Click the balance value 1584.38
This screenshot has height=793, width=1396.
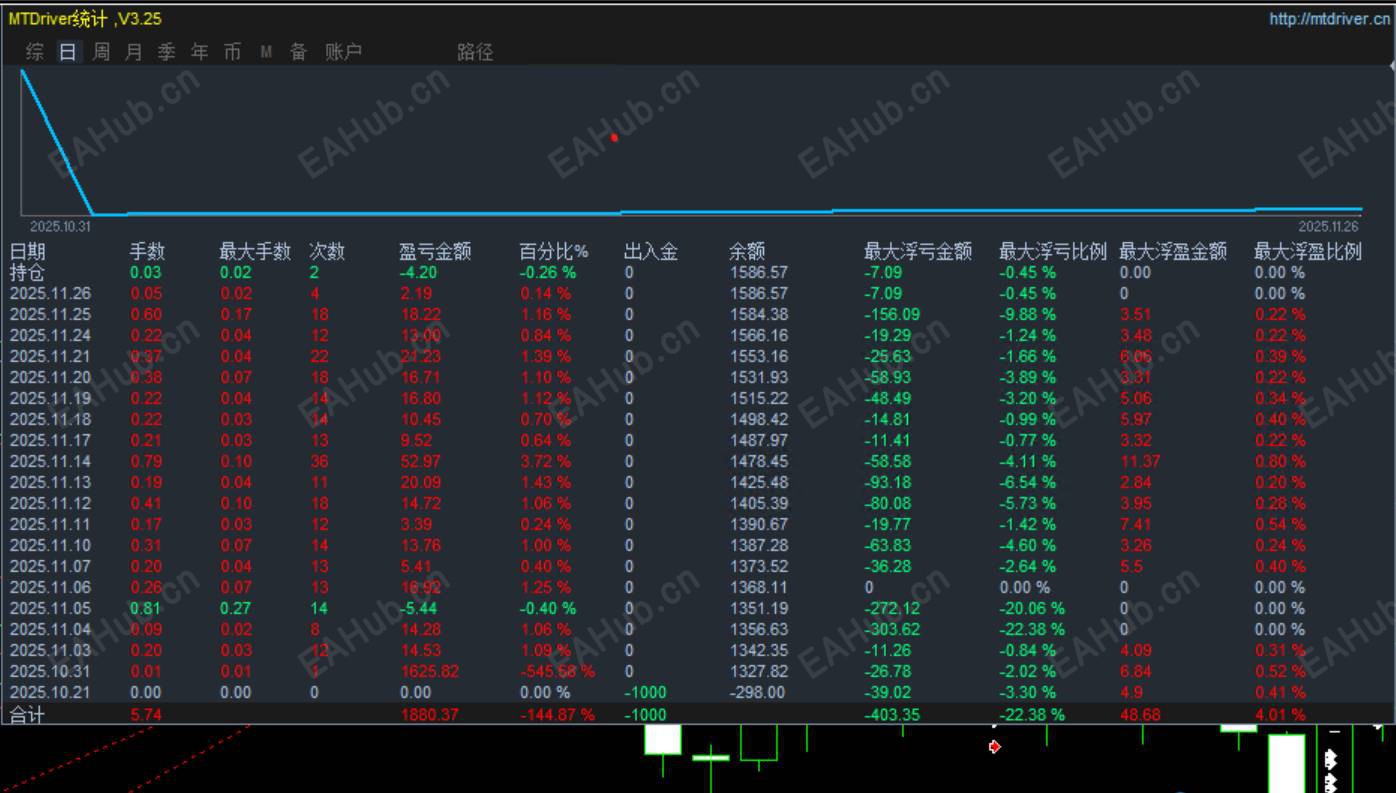coord(758,314)
